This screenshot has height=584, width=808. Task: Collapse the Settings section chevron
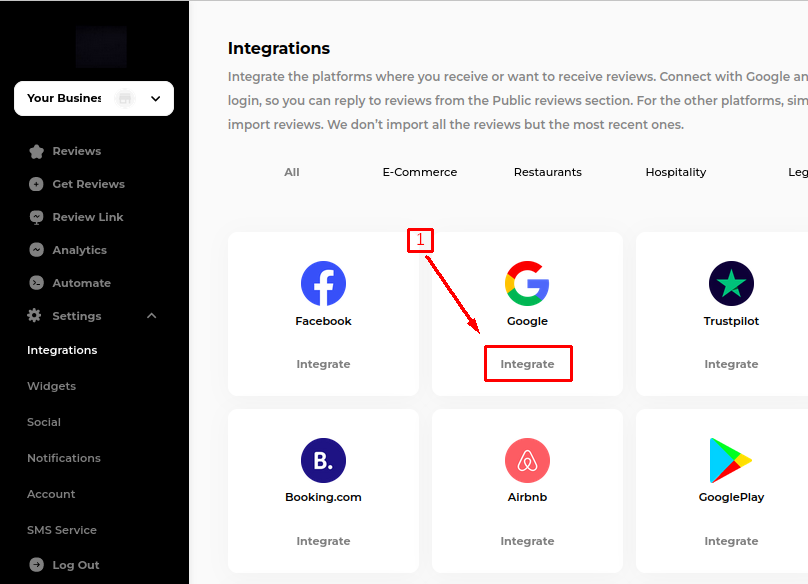pyautogui.click(x=151, y=315)
